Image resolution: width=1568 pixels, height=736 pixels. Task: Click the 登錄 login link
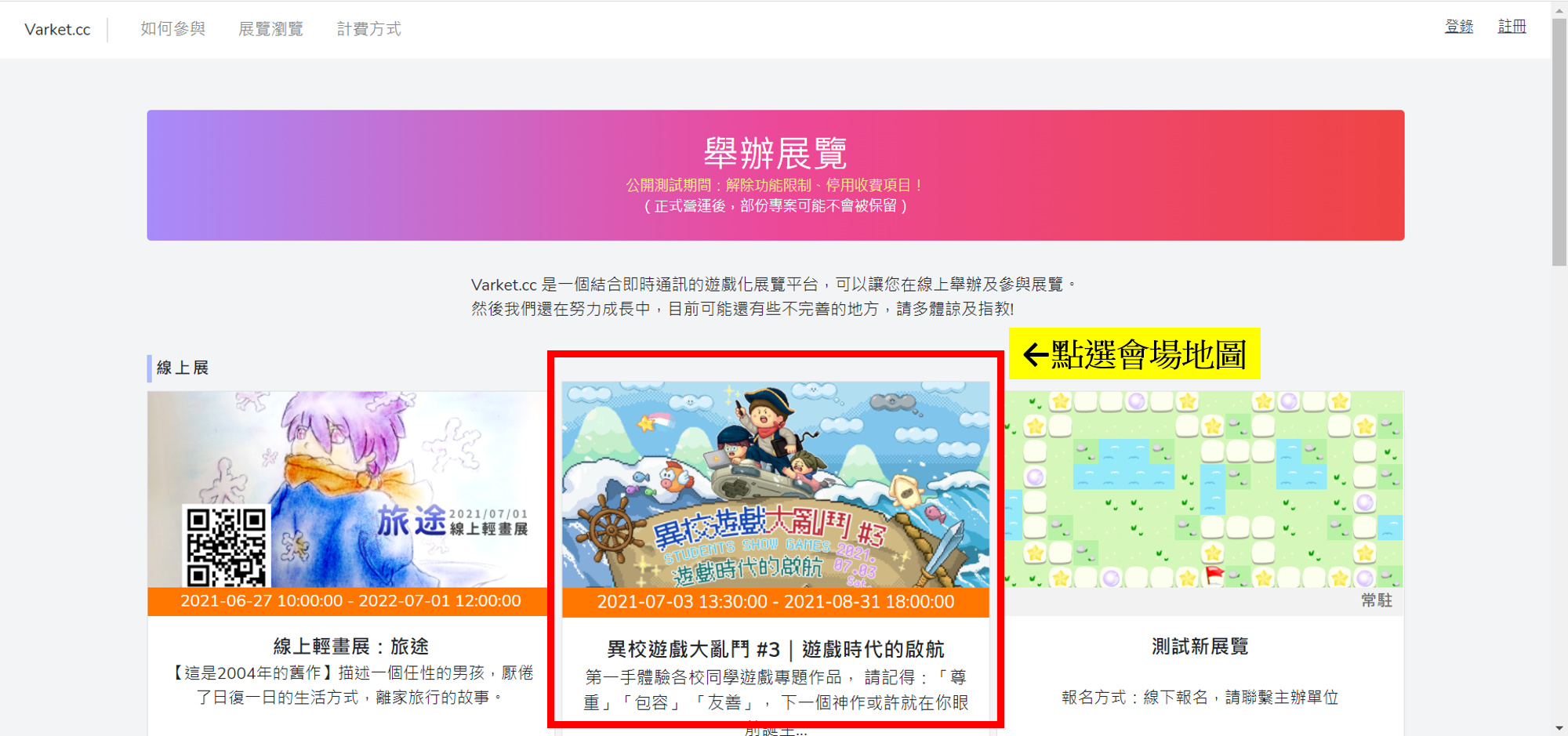tap(1459, 27)
